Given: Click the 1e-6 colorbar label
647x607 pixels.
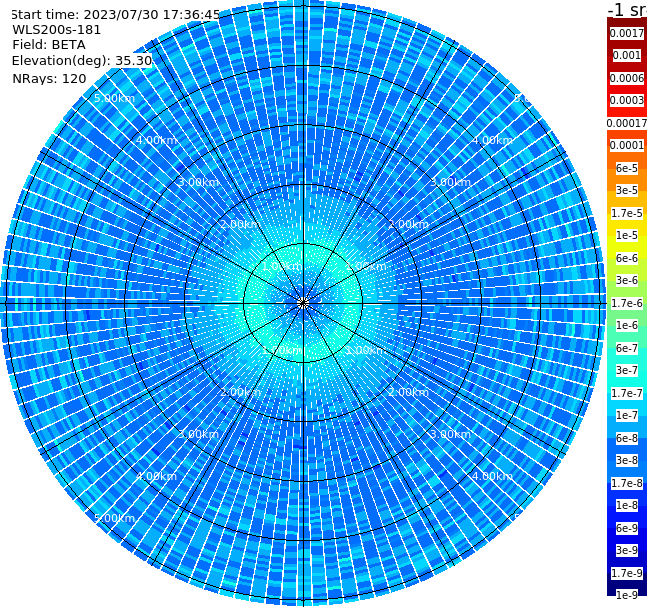Looking at the screenshot, I should (x=627, y=325).
